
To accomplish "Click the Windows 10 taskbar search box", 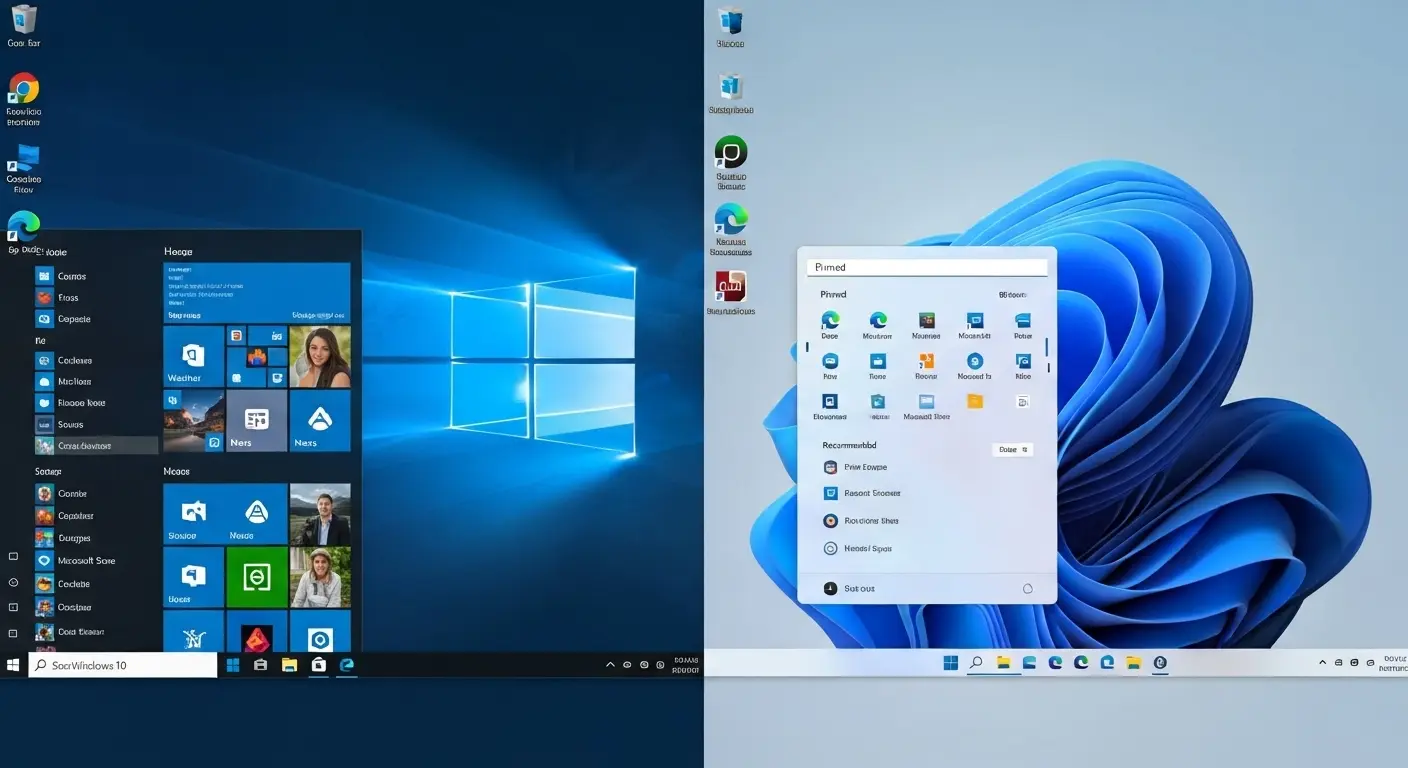I will pos(123,665).
